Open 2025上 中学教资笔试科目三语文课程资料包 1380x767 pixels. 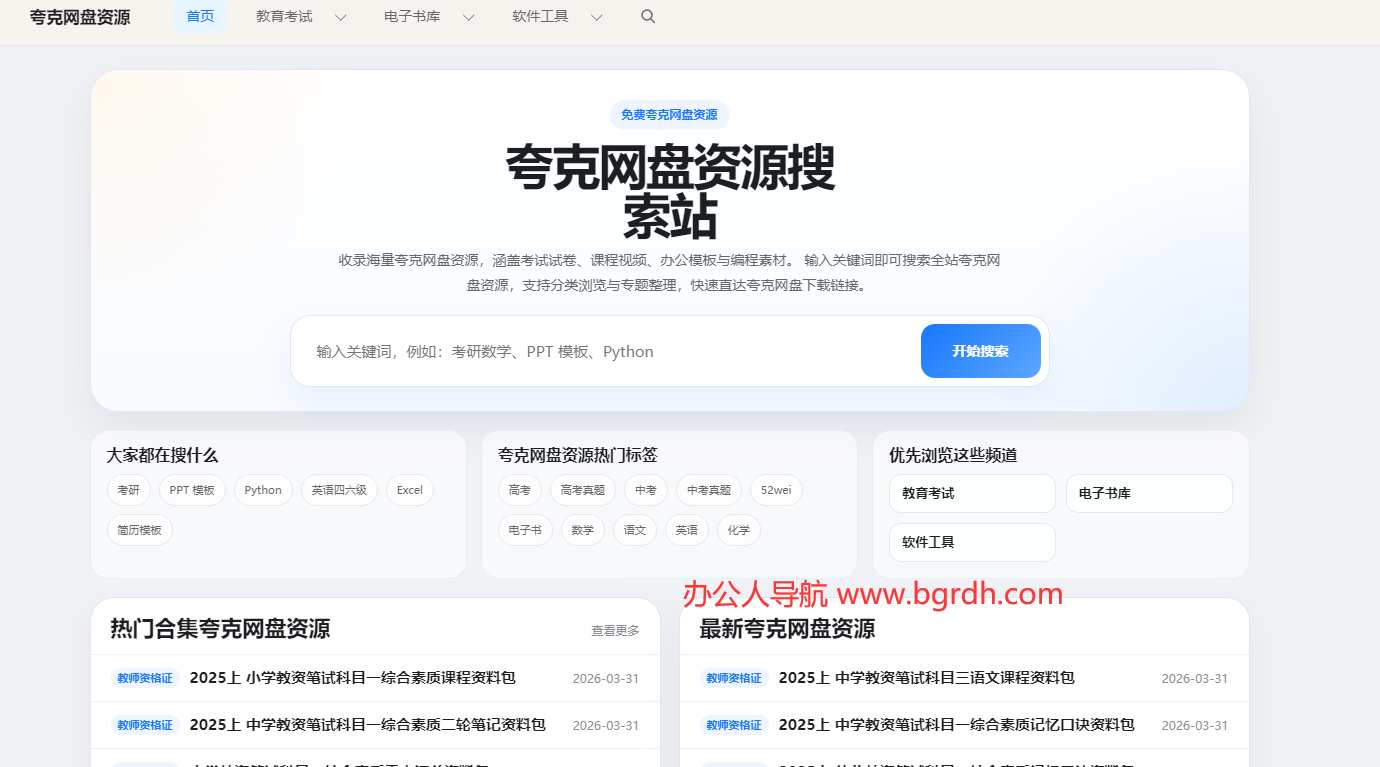coord(926,677)
